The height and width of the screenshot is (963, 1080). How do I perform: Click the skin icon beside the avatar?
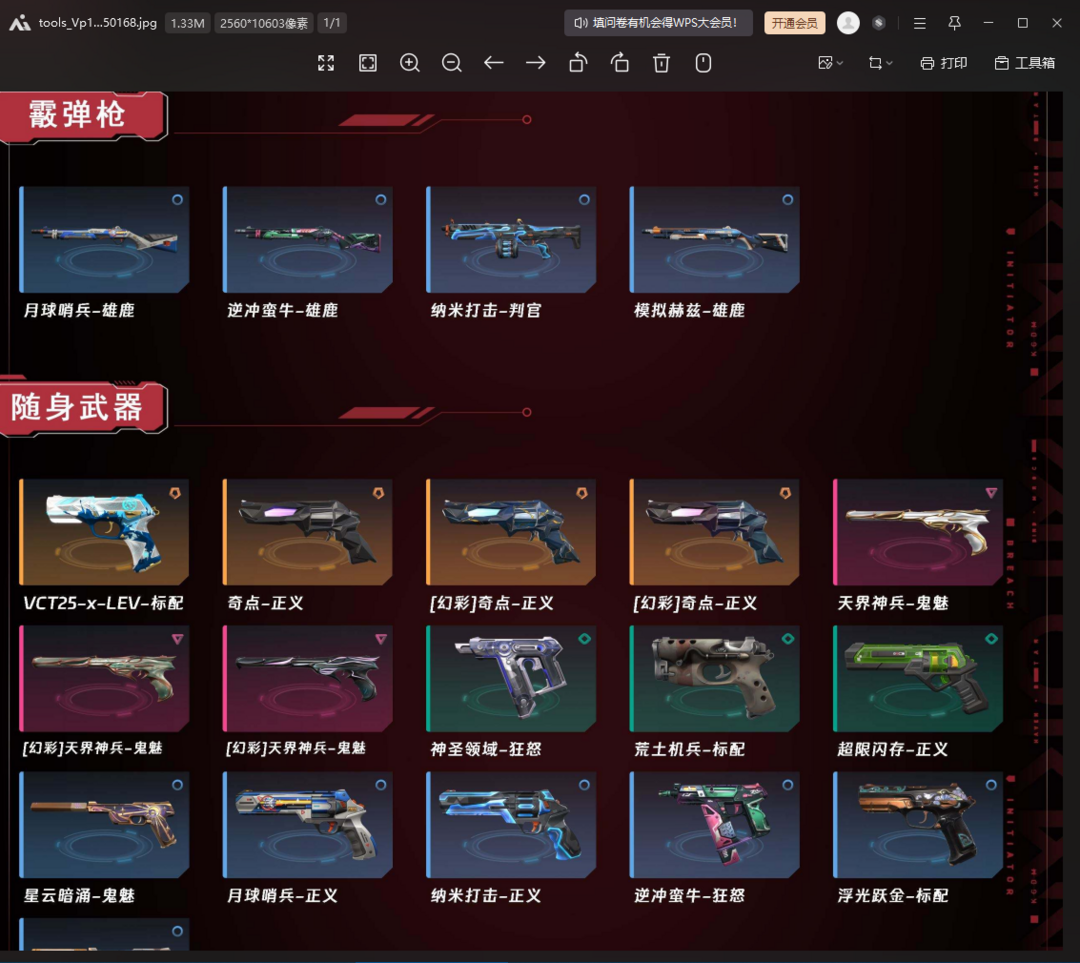[x=878, y=23]
